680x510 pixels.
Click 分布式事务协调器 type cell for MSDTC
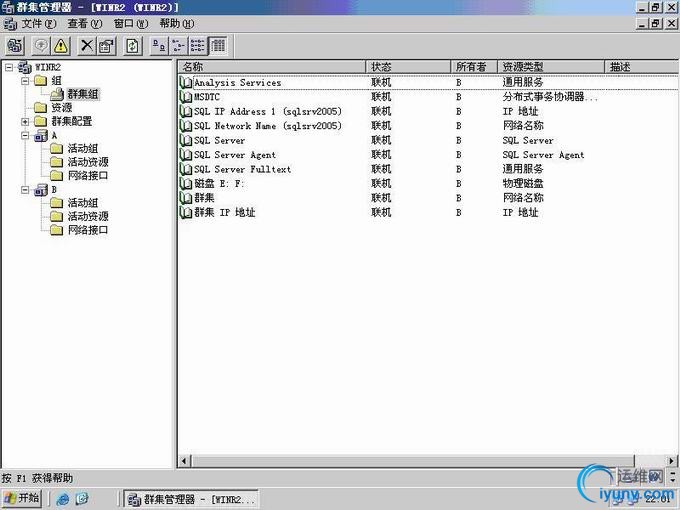(550, 97)
